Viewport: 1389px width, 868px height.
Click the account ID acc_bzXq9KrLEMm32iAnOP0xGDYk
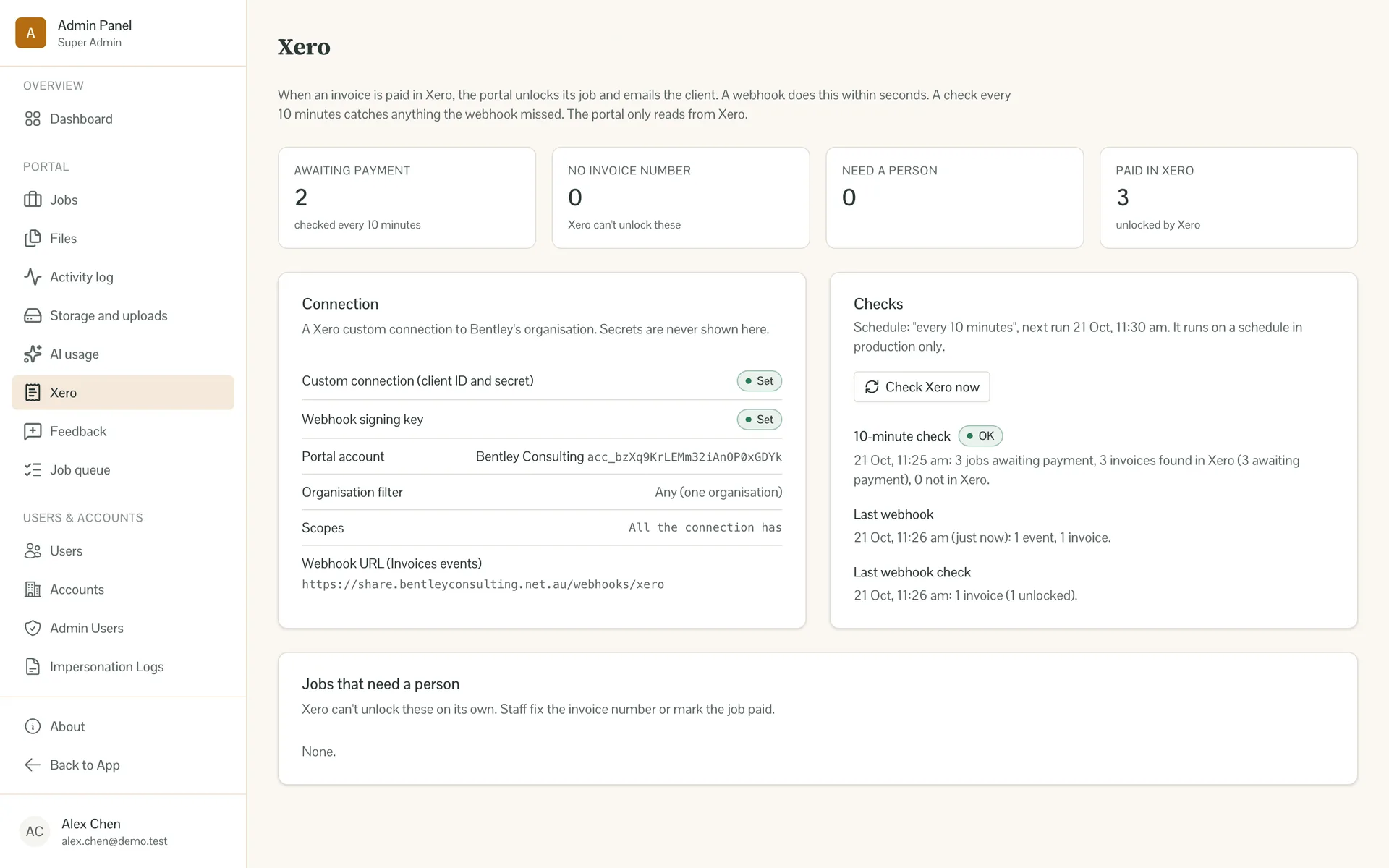(x=684, y=457)
